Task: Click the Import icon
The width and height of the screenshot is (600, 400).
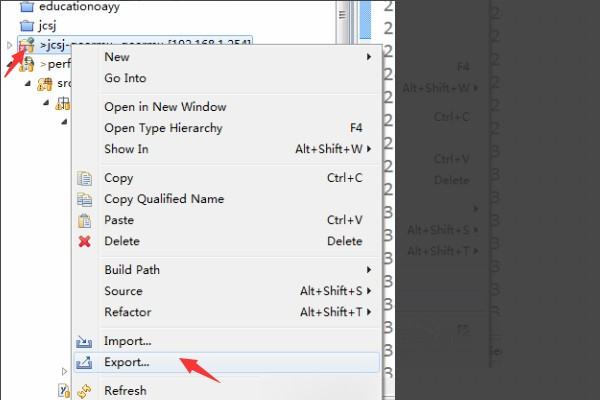Action: point(84,341)
